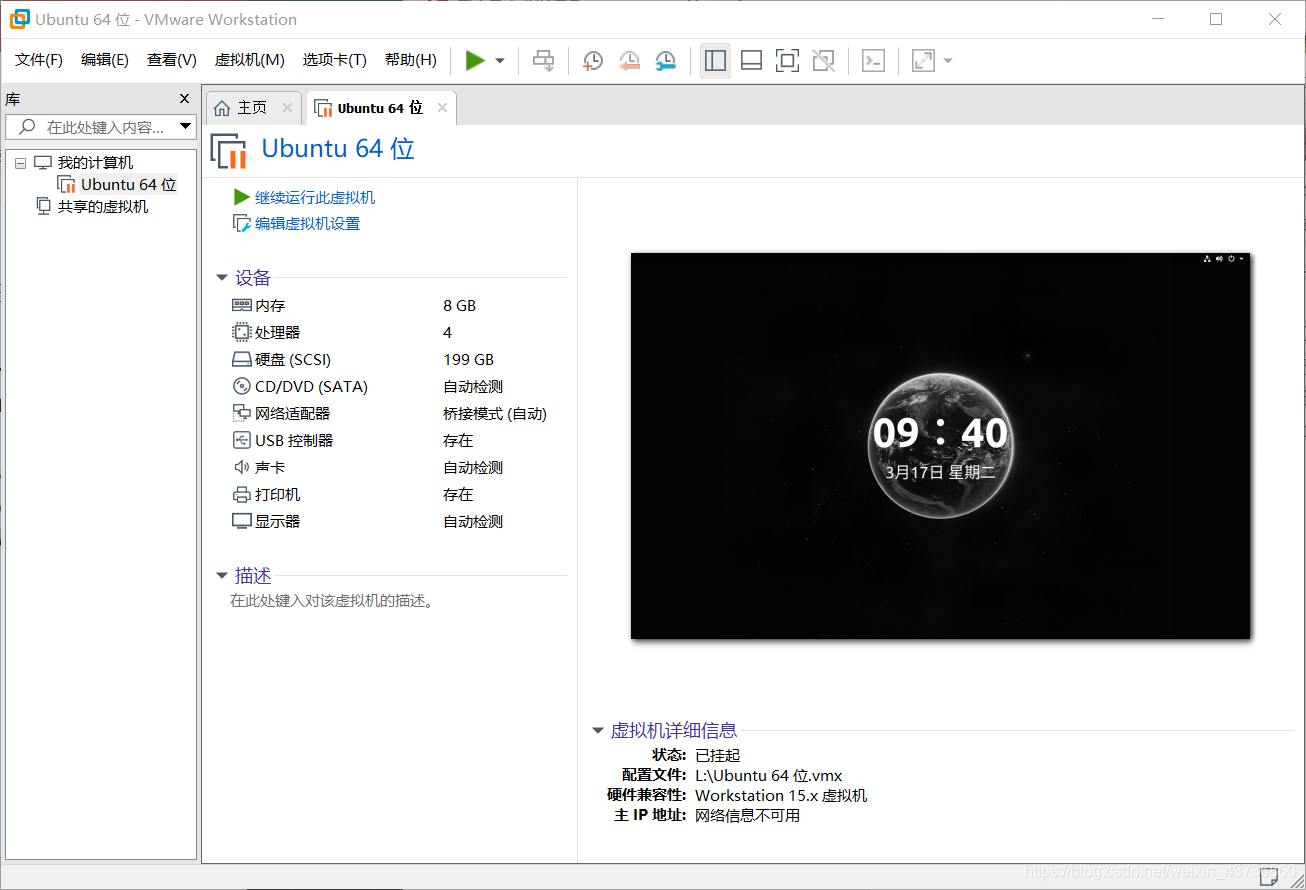Click the library search input field
The image size is (1306, 890).
coord(100,126)
